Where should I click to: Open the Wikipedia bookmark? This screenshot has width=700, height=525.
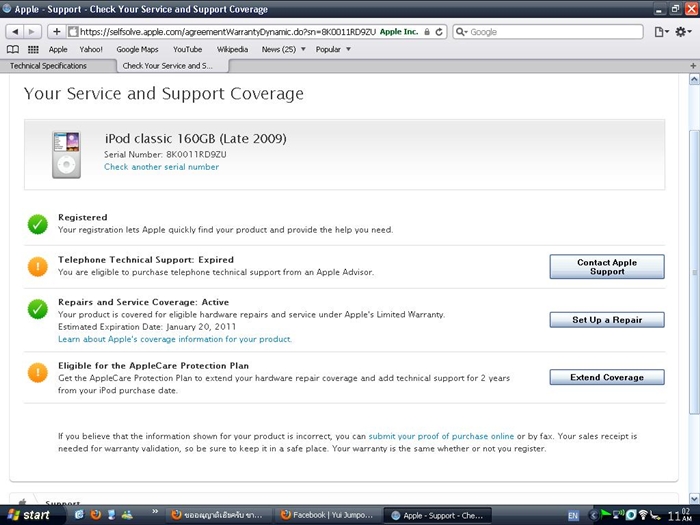click(232, 49)
